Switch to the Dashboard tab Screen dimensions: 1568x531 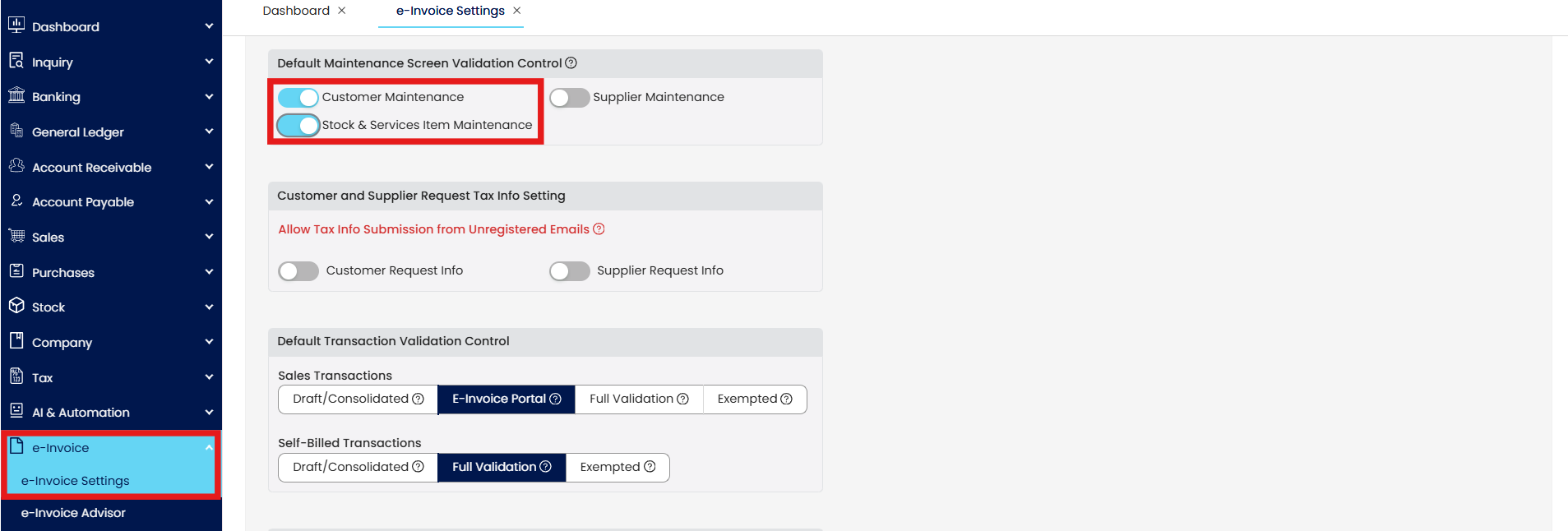click(x=296, y=11)
